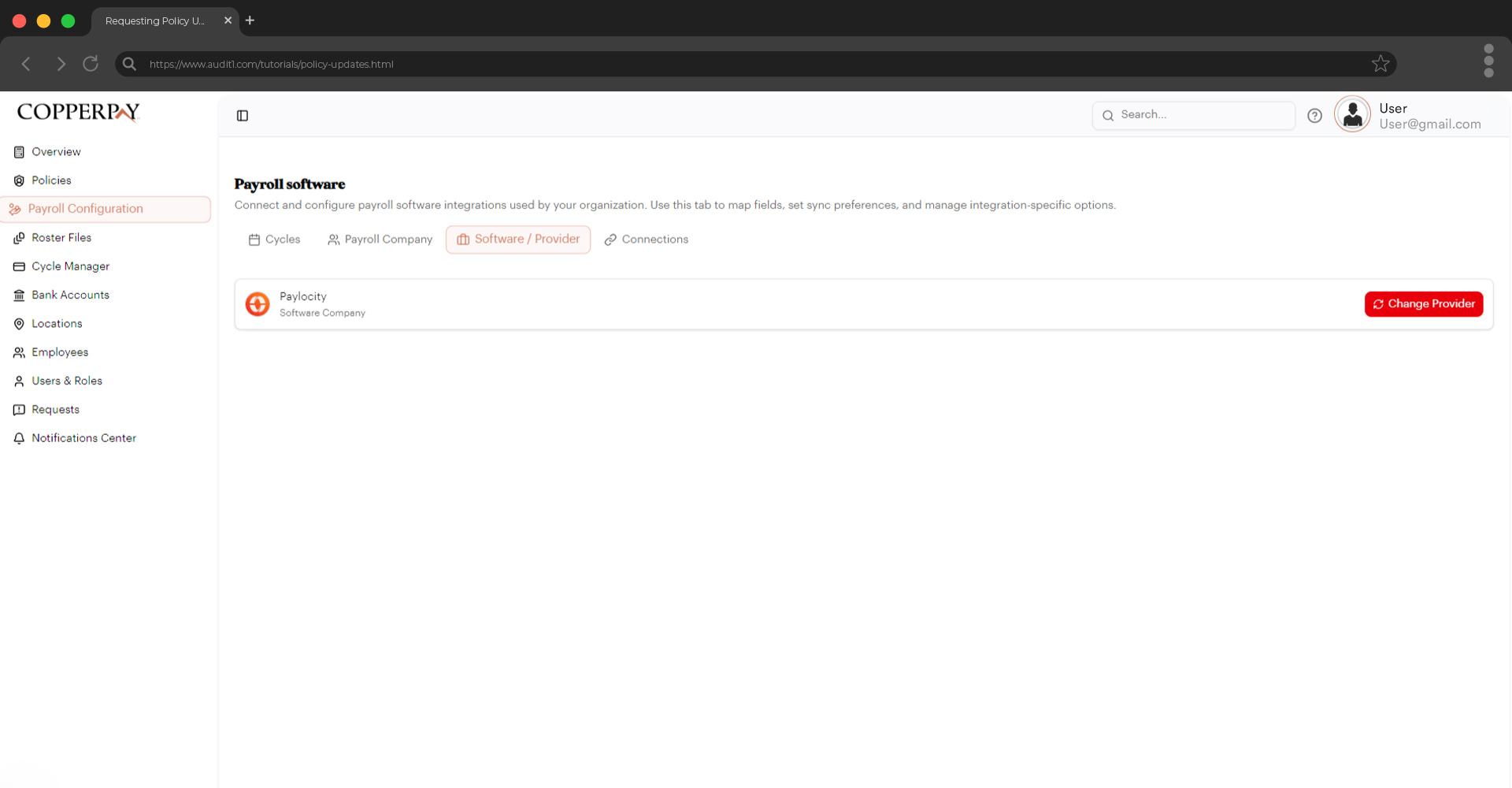Open the Notifications Center bell icon
Screen dimensions: 1512x788
pyautogui.click(x=19, y=438)
